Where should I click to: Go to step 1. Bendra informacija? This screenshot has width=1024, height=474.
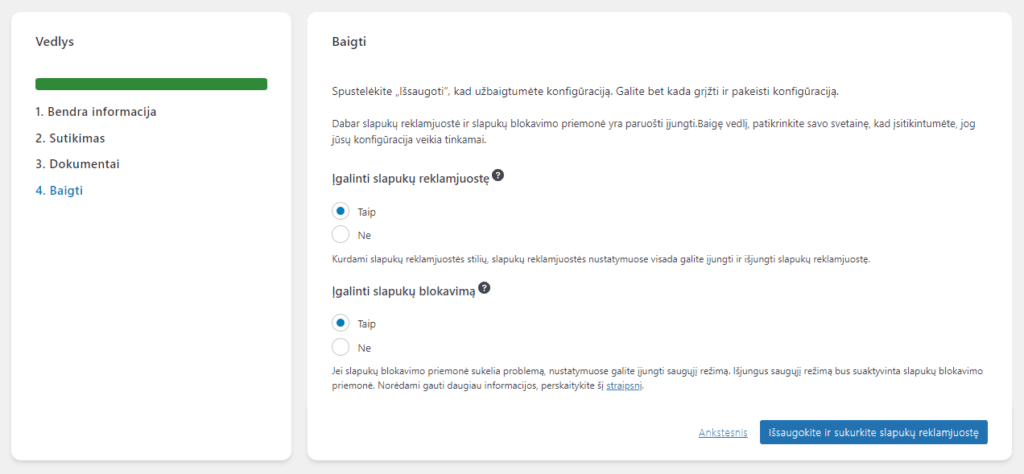[x=95, y=112]
